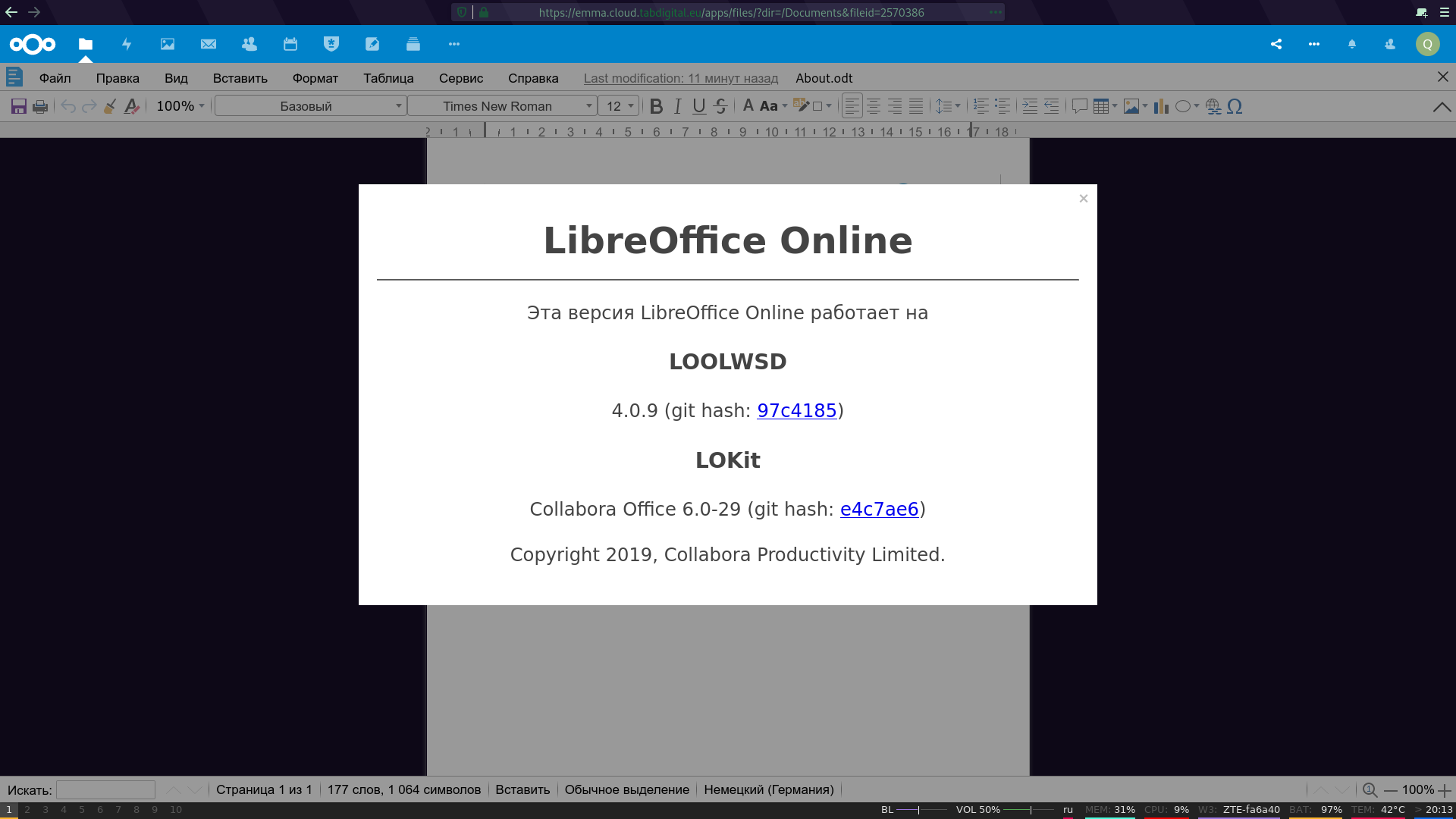Open the LOOLWSD git hash 97c4185 link
Viewport: 1456px width, 819px height.
pyautogui.click(x=796, y=410)
